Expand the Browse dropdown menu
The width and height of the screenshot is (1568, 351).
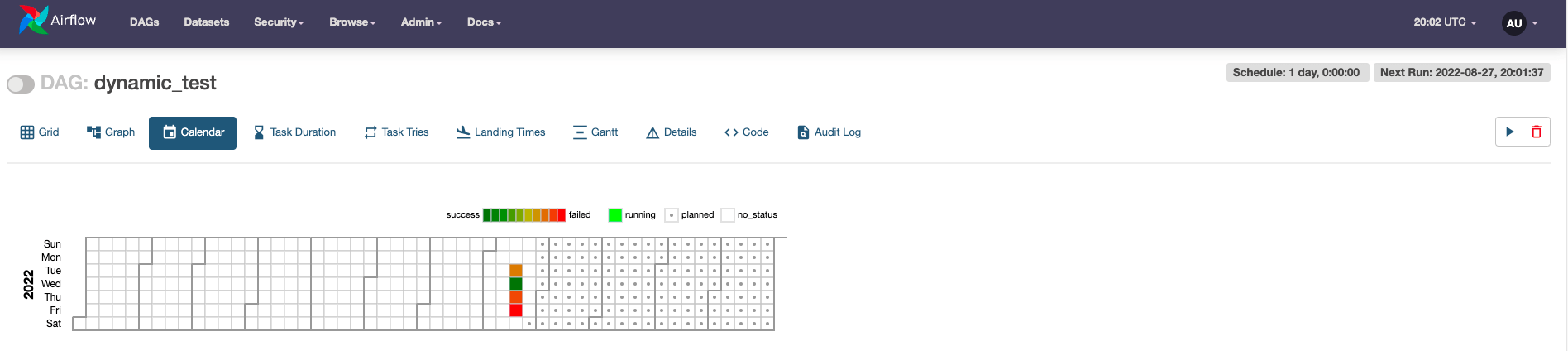[x=352, y=22]
